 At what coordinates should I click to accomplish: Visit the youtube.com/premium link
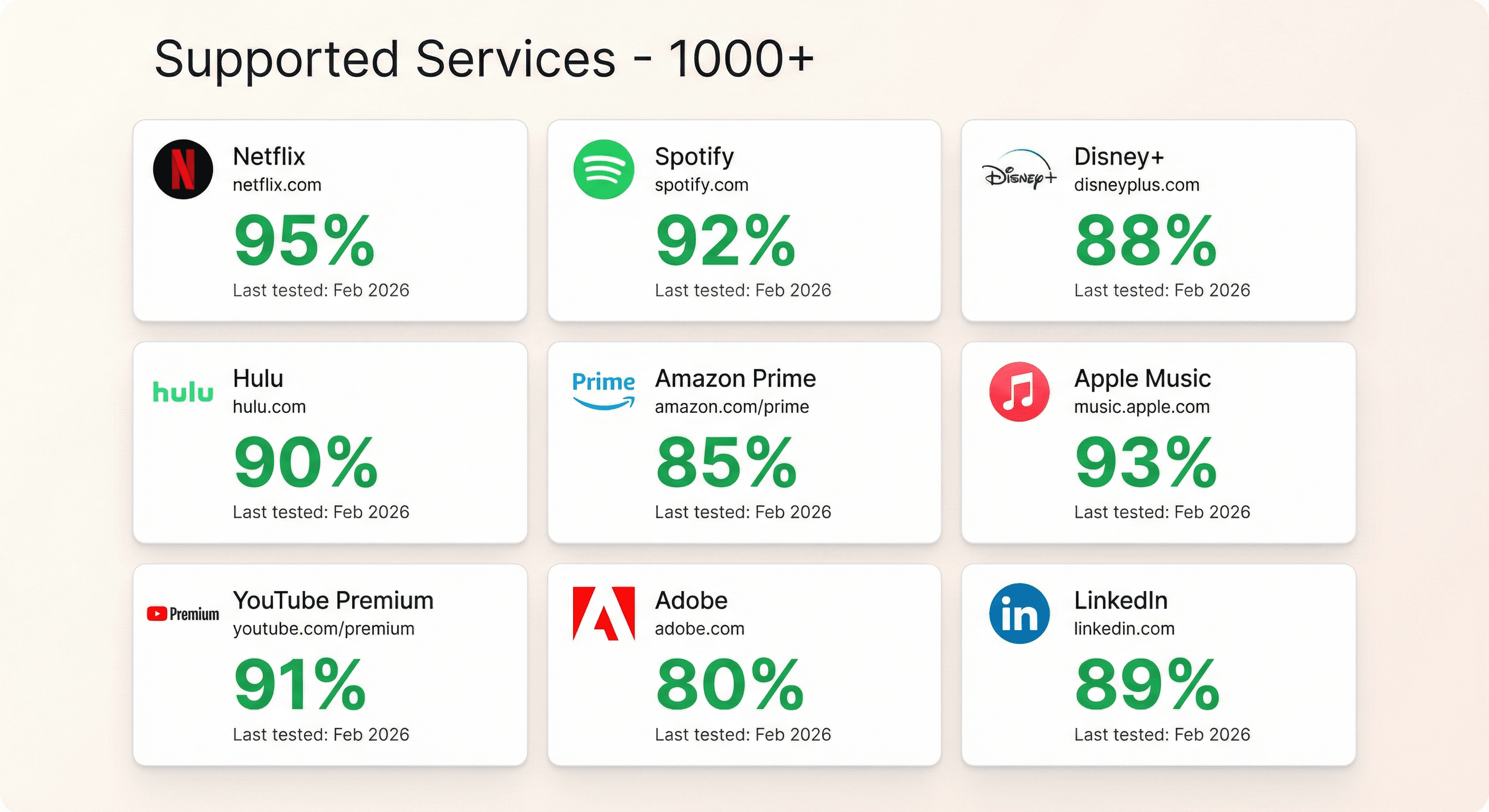(324, 629)
